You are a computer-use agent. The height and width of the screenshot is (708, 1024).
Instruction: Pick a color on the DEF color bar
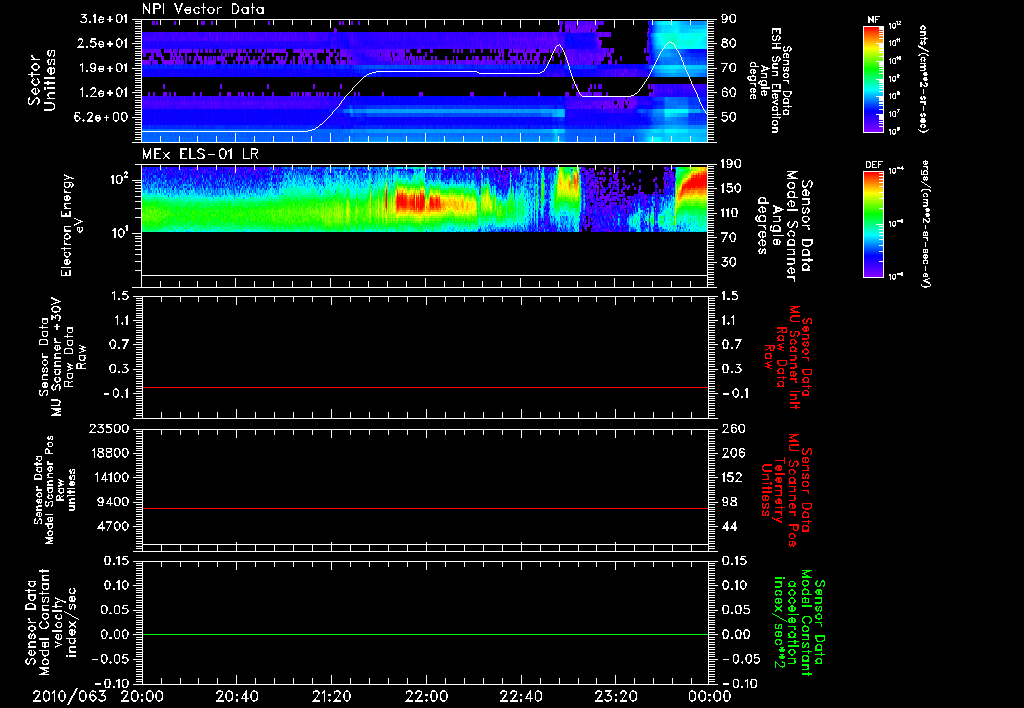click(874, 224)
